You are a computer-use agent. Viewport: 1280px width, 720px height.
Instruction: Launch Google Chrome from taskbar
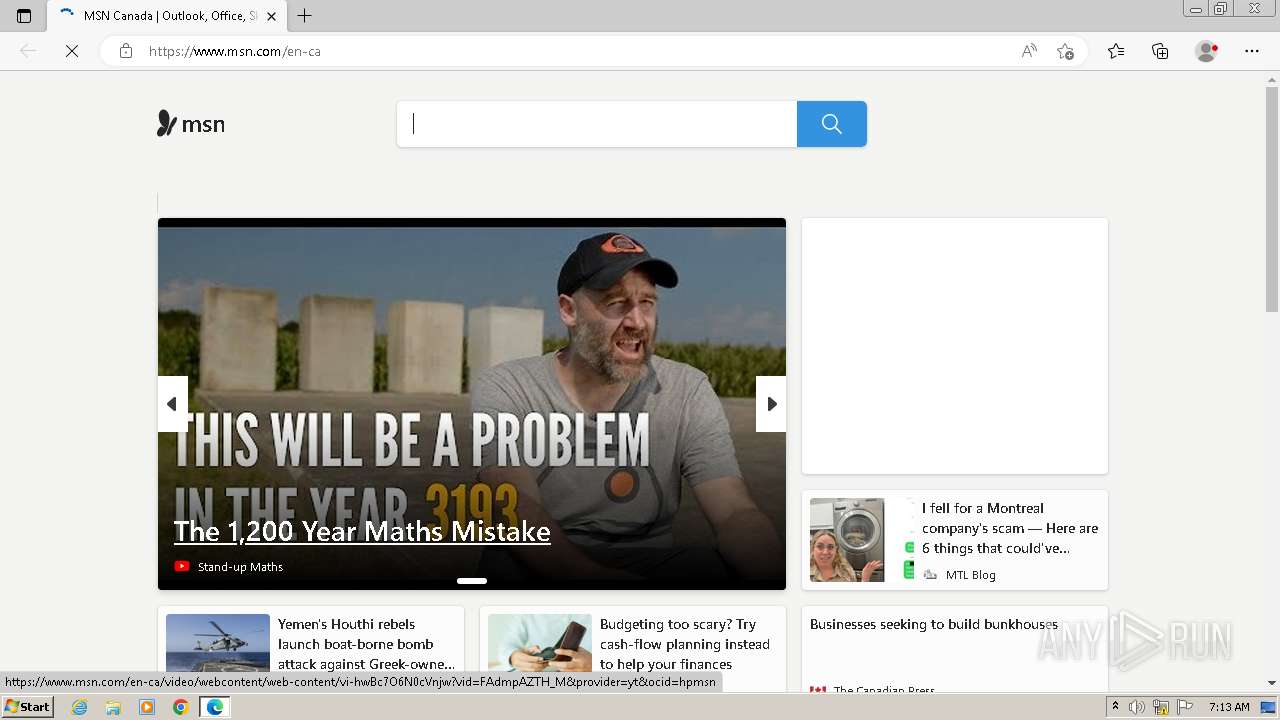[x=180, y=707]
